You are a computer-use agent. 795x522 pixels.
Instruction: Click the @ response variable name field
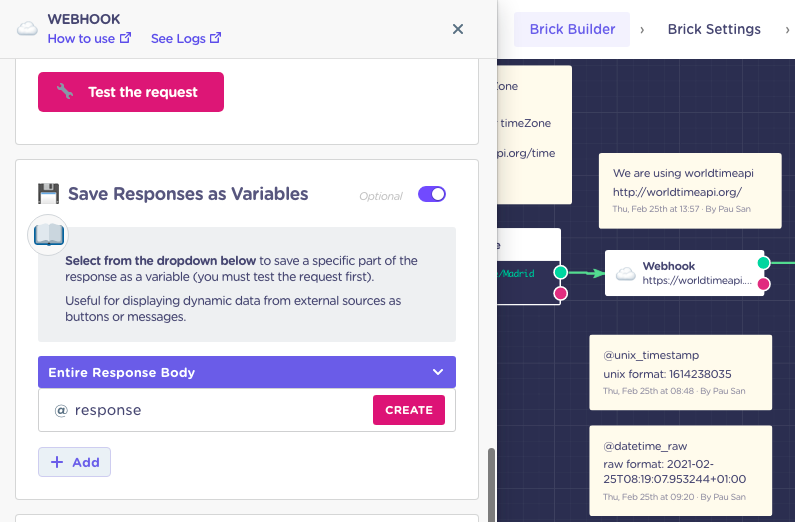[205, 410]
